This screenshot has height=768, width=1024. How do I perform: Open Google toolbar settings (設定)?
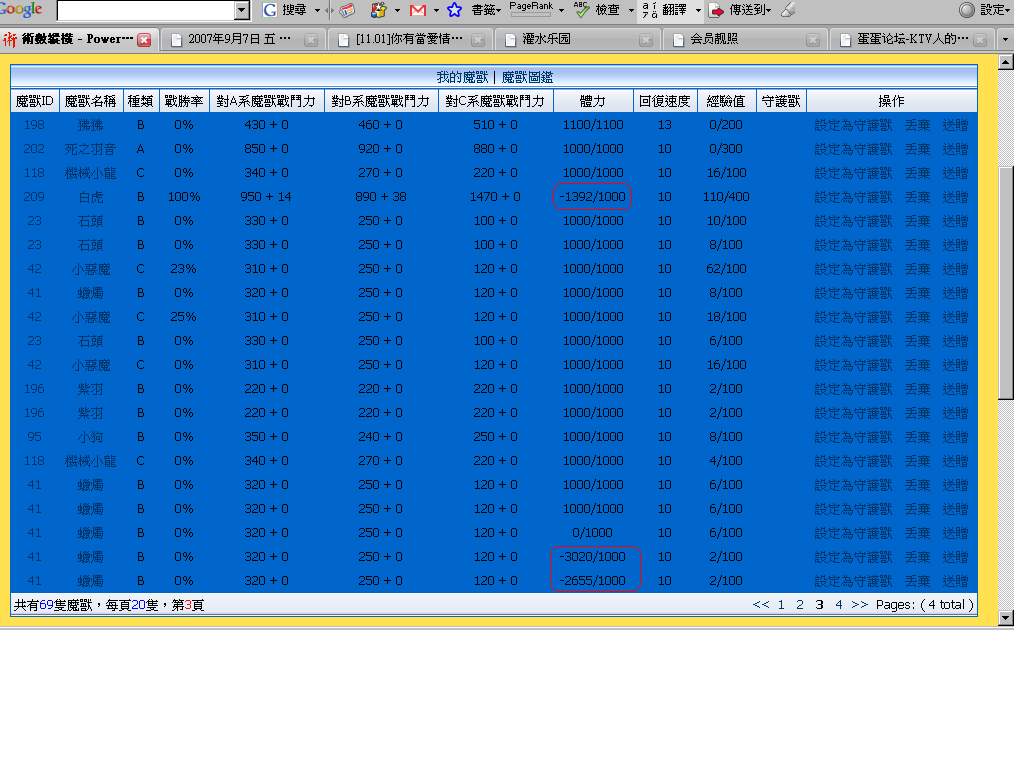(x=966, y=10)
